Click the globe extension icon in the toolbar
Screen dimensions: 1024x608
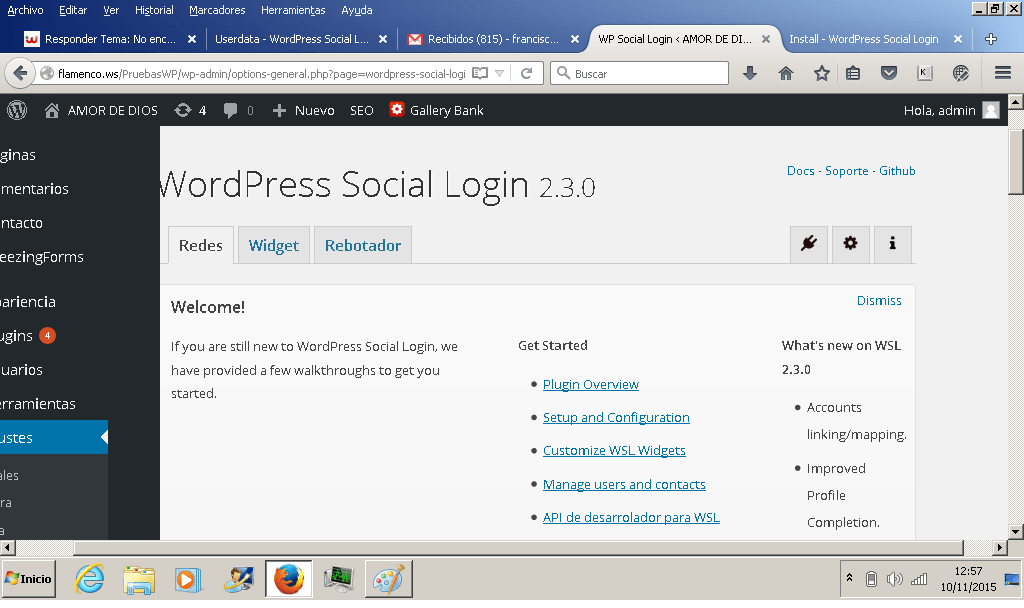click(961, 73)
